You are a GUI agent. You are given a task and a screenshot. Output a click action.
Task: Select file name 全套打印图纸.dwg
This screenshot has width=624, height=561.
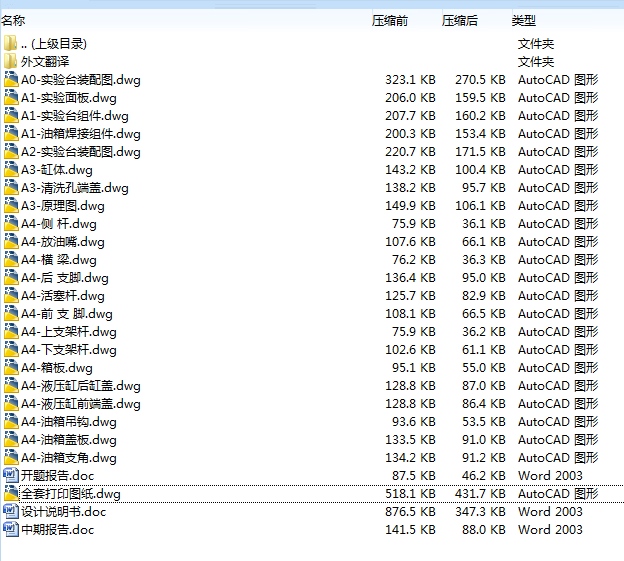click(x=70, y=493)
